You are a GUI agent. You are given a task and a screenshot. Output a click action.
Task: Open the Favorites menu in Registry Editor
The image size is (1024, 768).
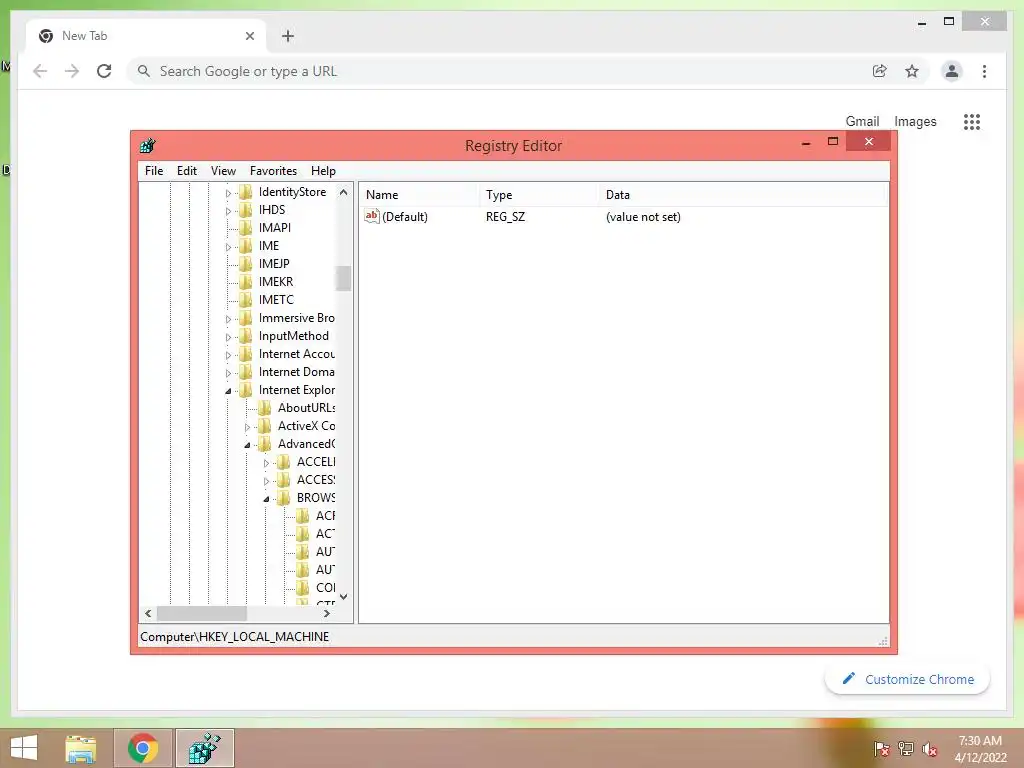click(x=273, y=170)
